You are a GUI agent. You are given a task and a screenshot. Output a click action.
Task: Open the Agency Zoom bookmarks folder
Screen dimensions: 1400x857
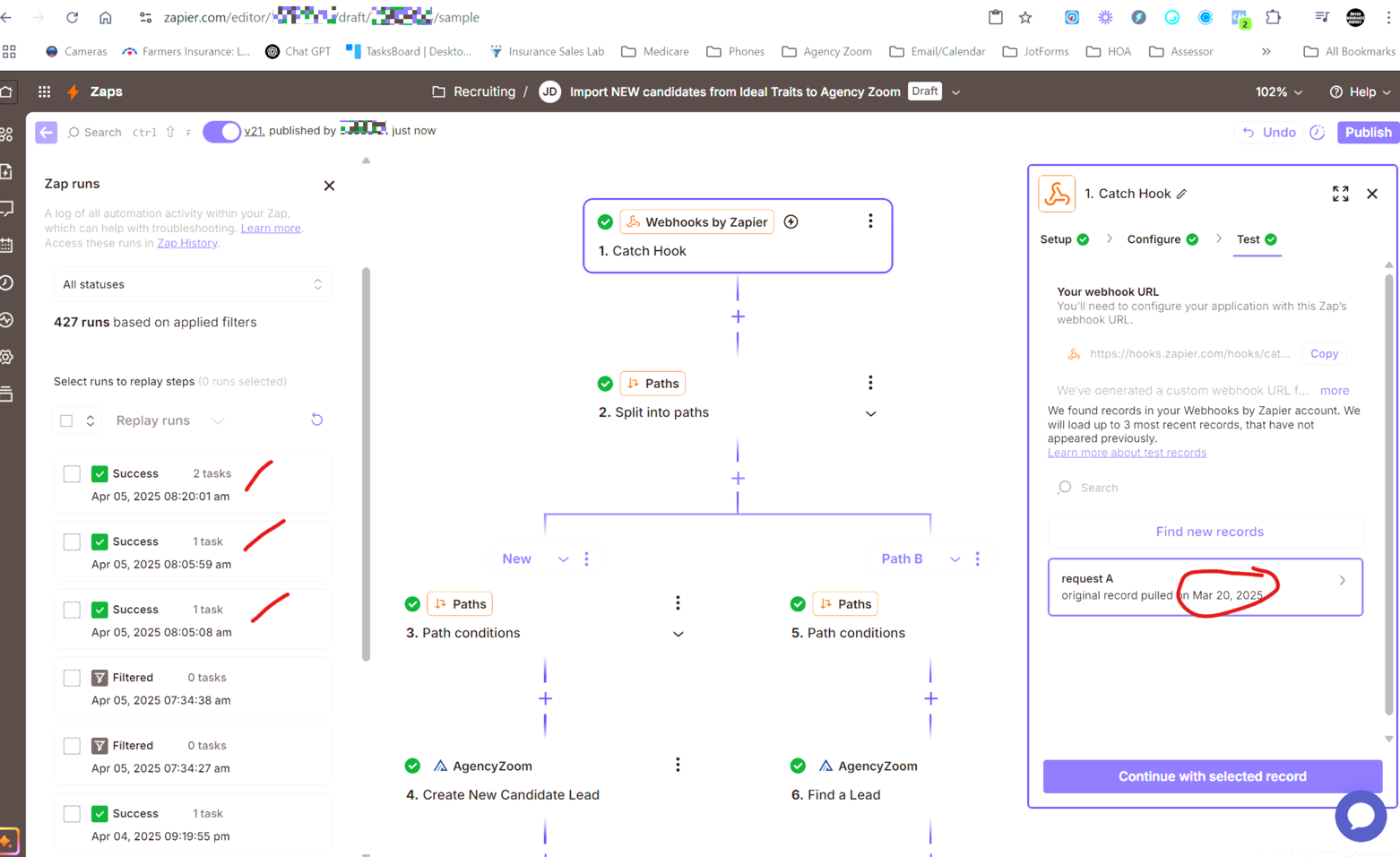point(826,51)
